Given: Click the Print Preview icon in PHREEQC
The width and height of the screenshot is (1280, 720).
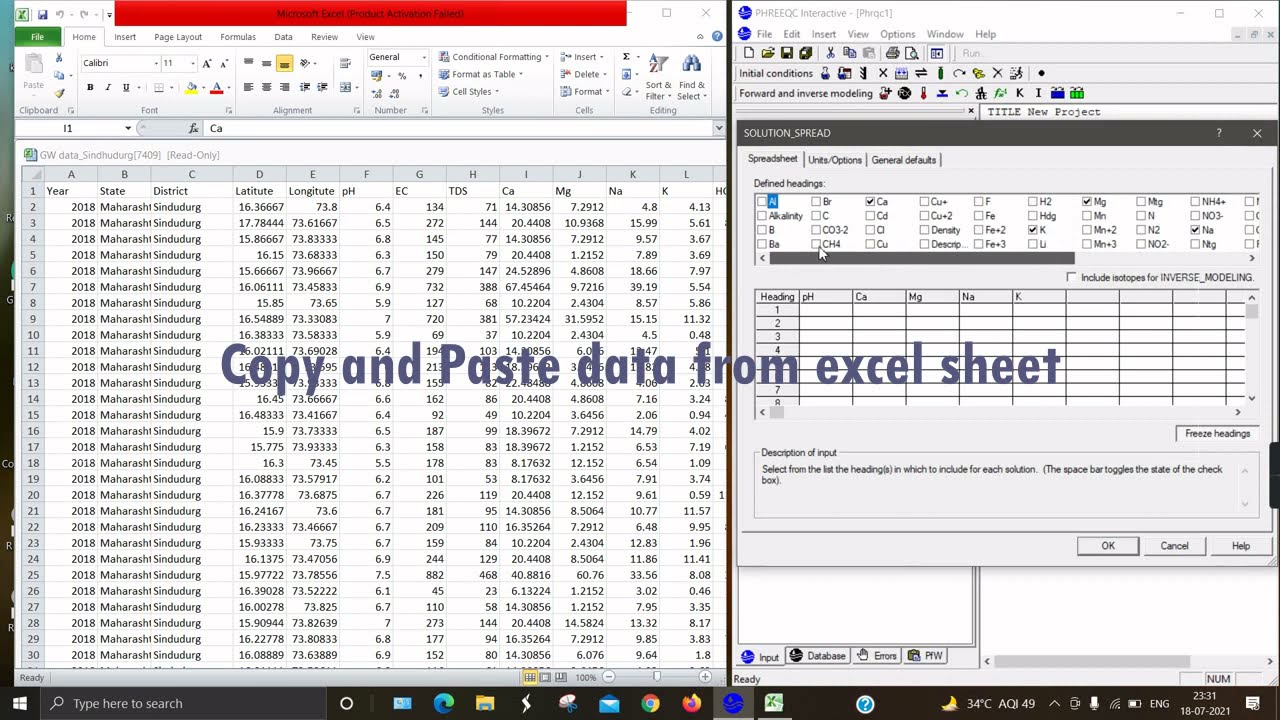Looking at the screenshot, I should coord(912,53).
